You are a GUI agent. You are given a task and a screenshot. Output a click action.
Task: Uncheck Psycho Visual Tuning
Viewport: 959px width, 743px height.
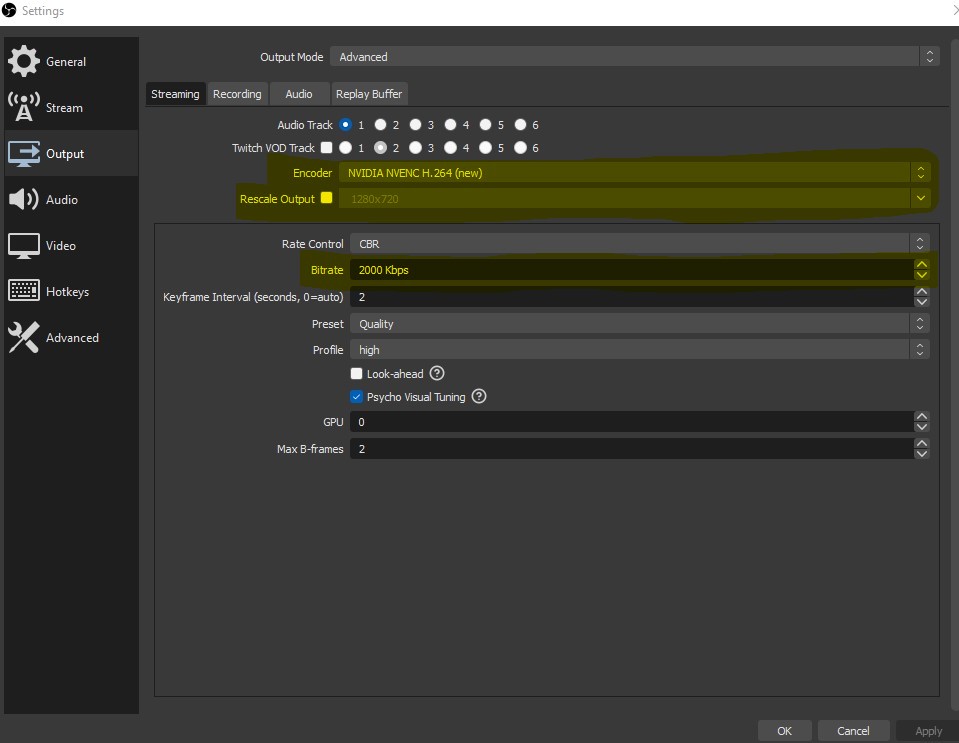(x=356, y=397)
